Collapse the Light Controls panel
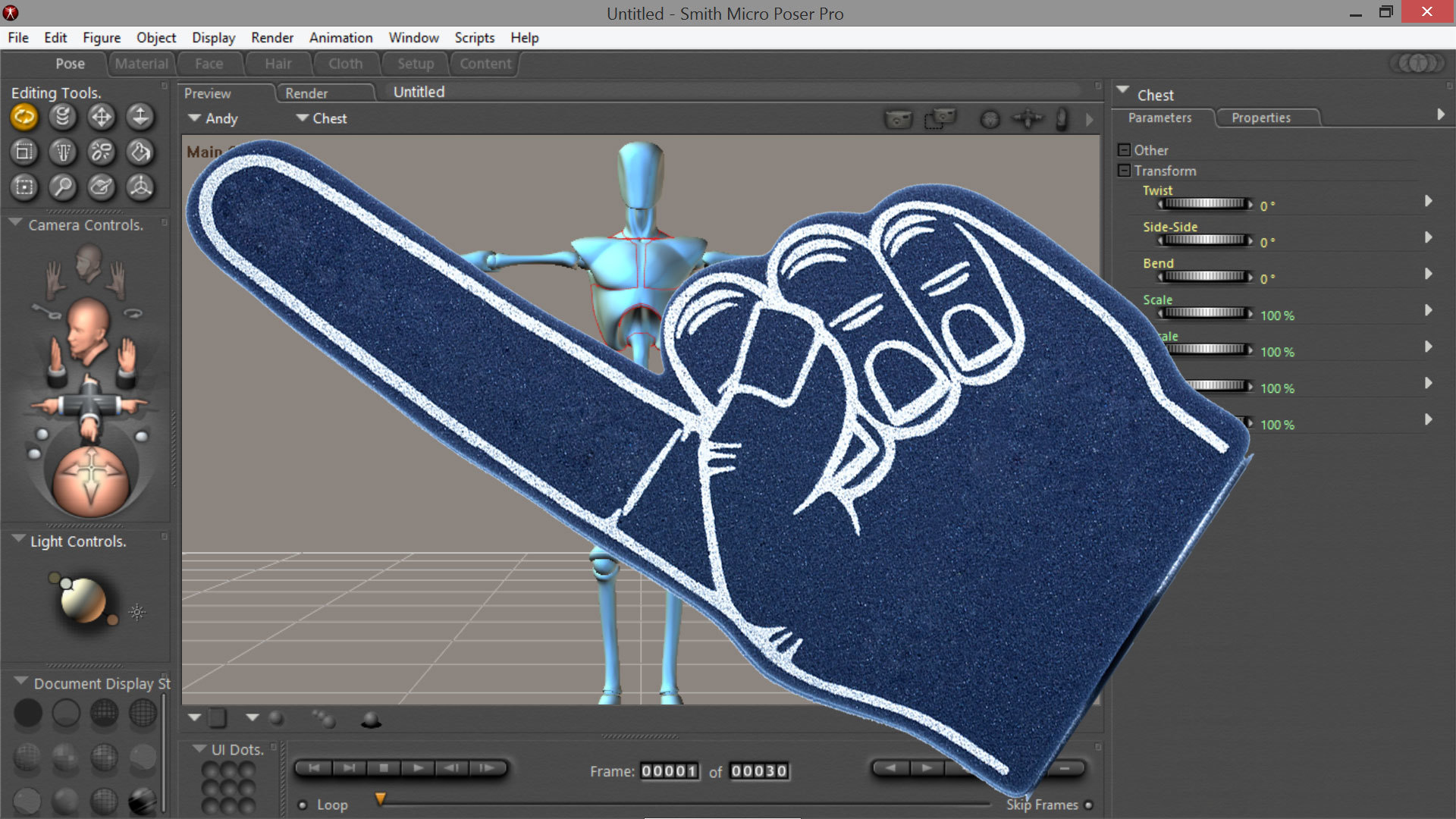The image size is (1456, 819). point(18,540)
